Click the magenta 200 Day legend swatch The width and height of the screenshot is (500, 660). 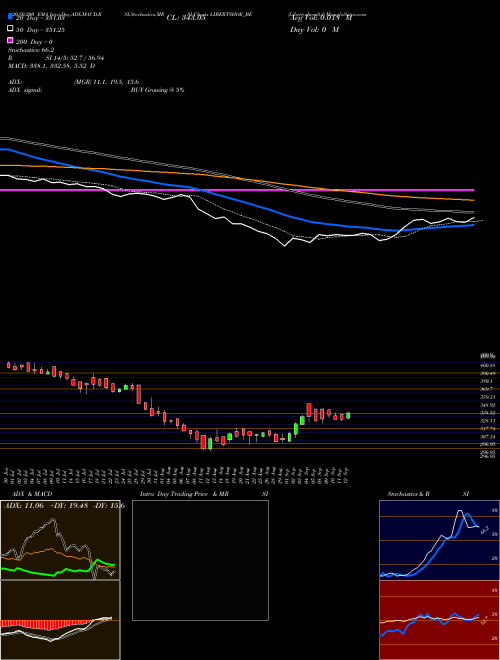(x=10, y=41)
